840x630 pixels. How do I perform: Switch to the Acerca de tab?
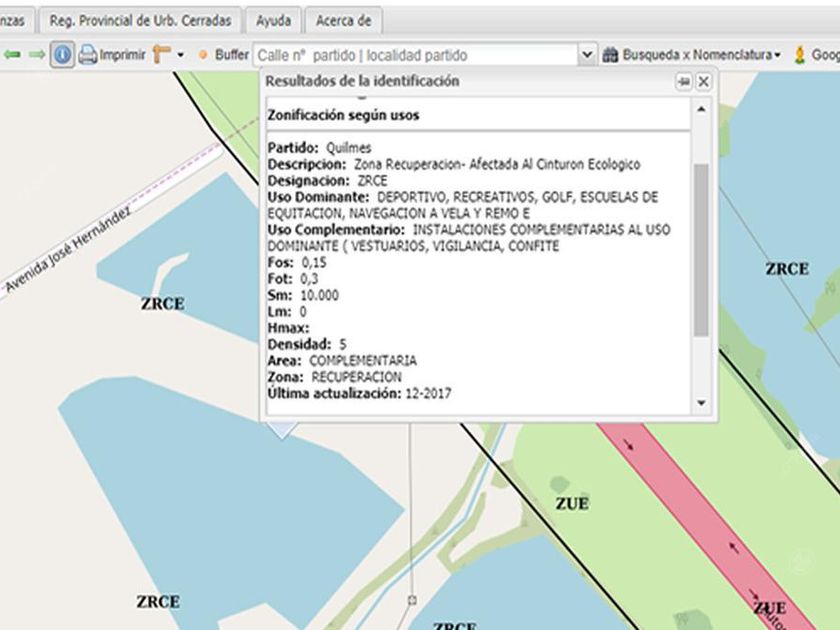[343, 20]
